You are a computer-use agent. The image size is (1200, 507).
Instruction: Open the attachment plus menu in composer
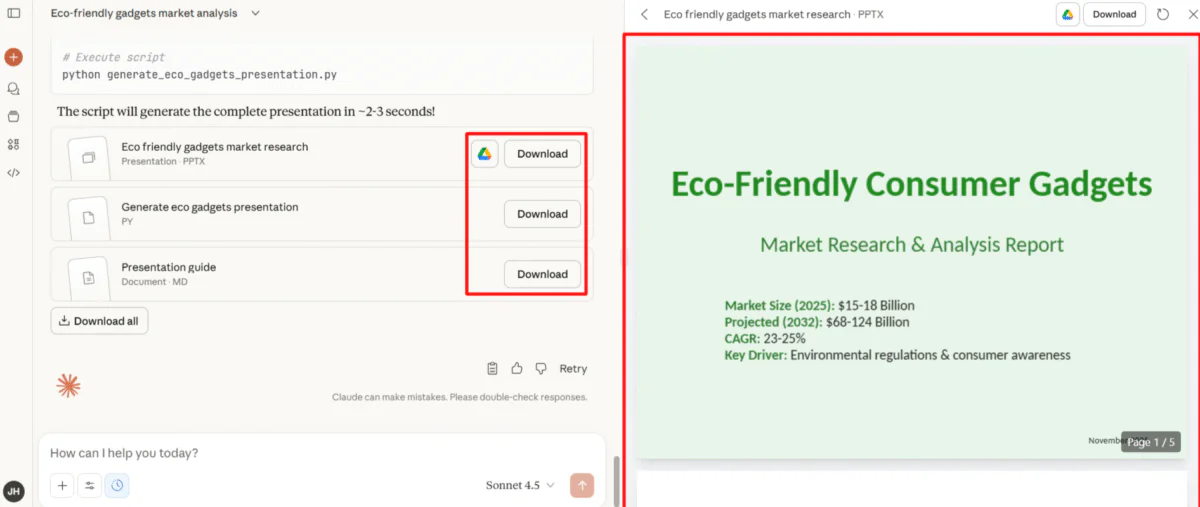pos(62,485)
